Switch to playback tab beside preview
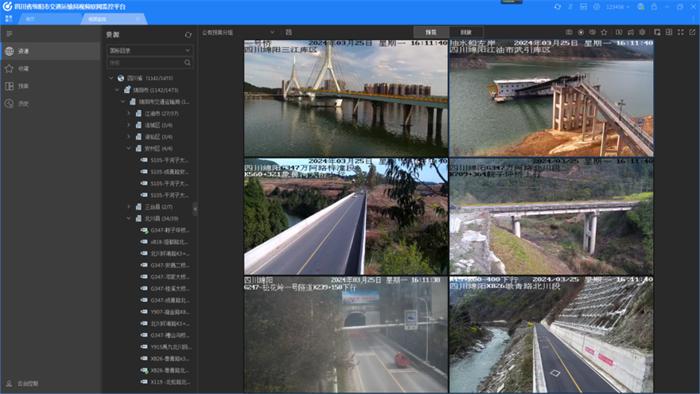The width and height of the screenshot is (700, 394). point(466,32)
